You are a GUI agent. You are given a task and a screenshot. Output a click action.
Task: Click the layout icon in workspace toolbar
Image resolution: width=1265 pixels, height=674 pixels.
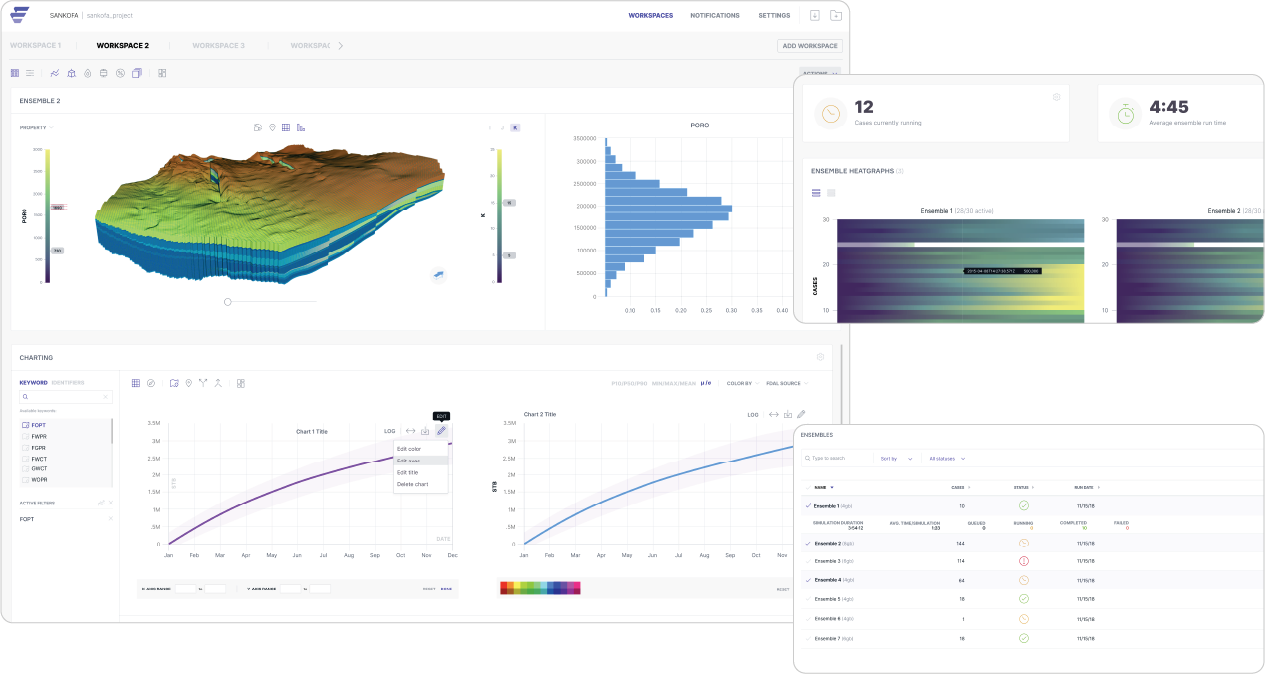162,73
